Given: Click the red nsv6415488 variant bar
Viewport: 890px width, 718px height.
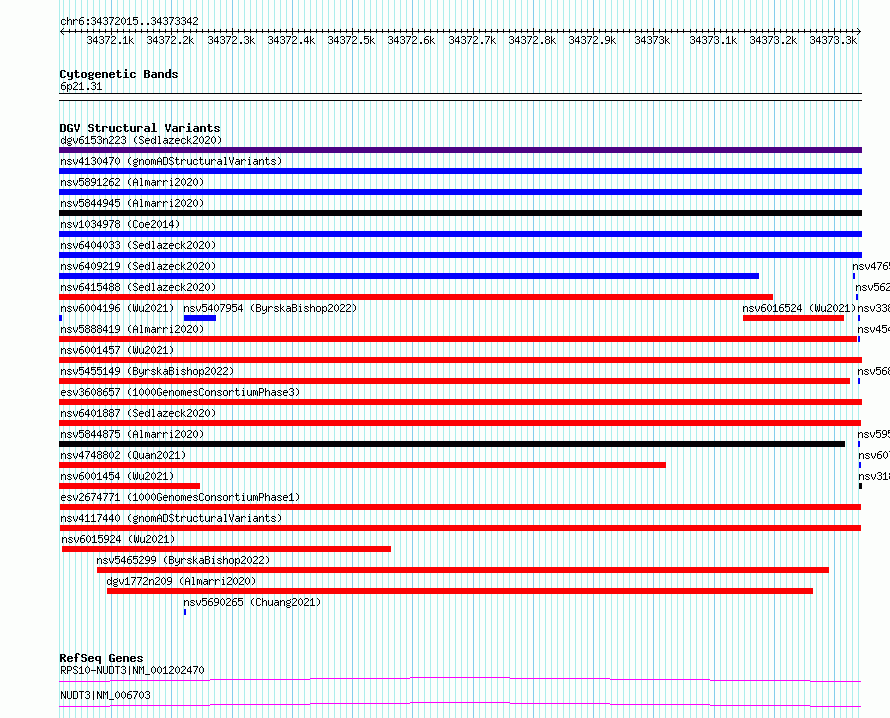Looking at the screenshot, I should [416, 297].
